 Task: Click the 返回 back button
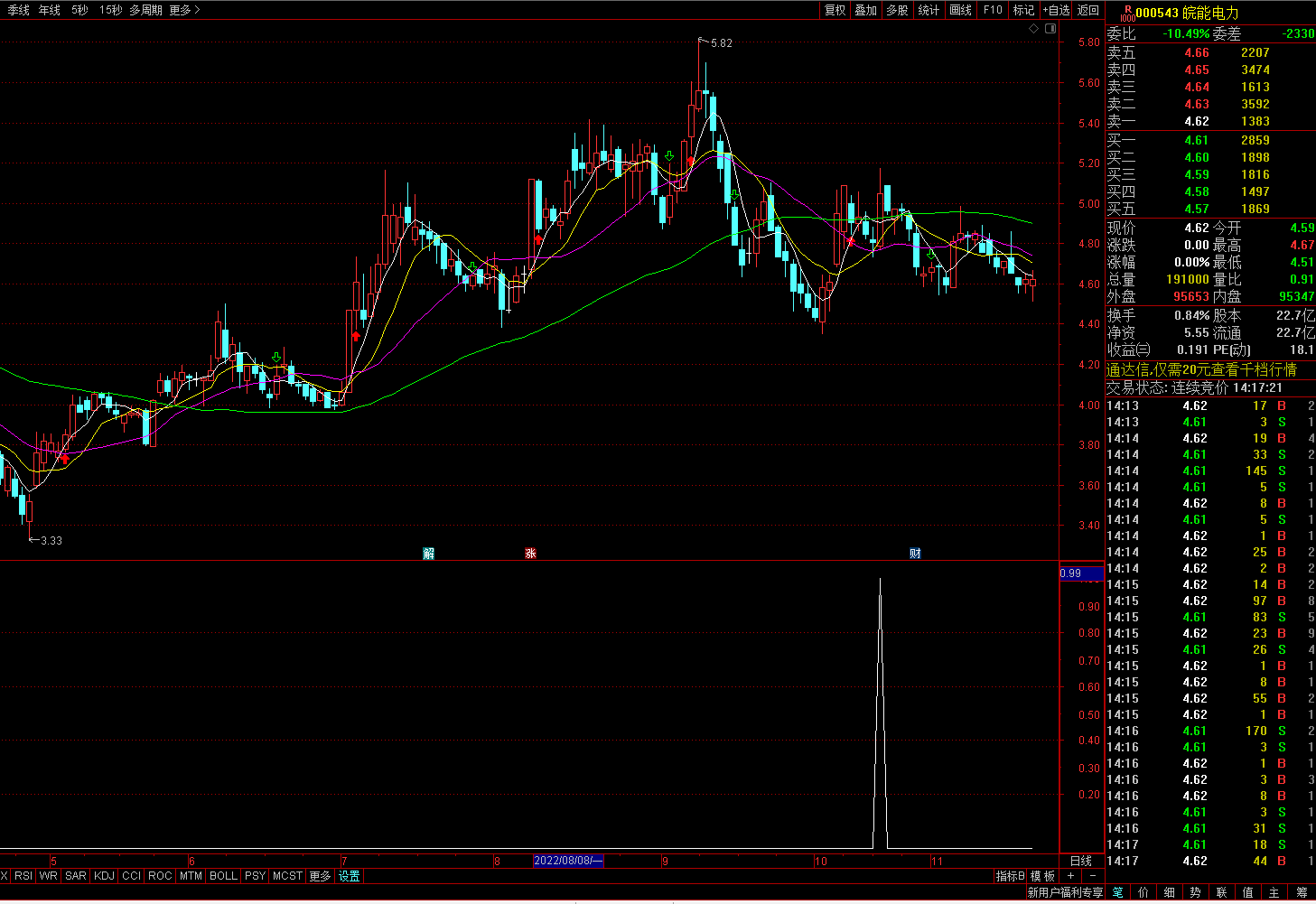point(1088,10)
